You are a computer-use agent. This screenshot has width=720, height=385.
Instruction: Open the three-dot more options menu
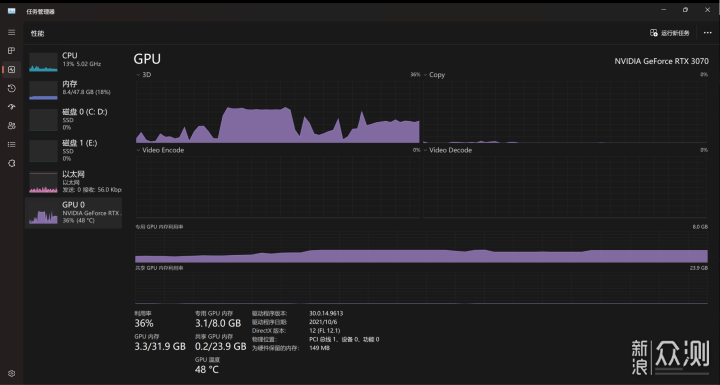coord(708,33)
